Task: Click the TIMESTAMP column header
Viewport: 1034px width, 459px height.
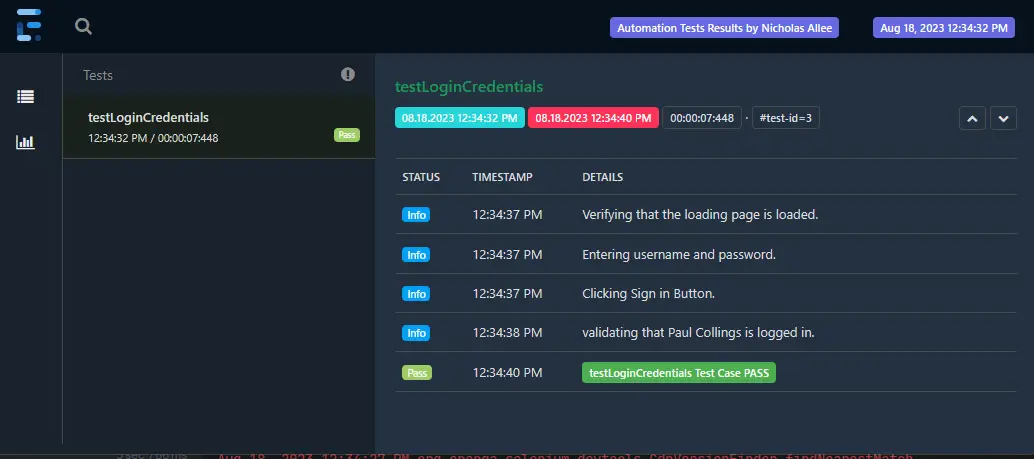Action: 502,177
